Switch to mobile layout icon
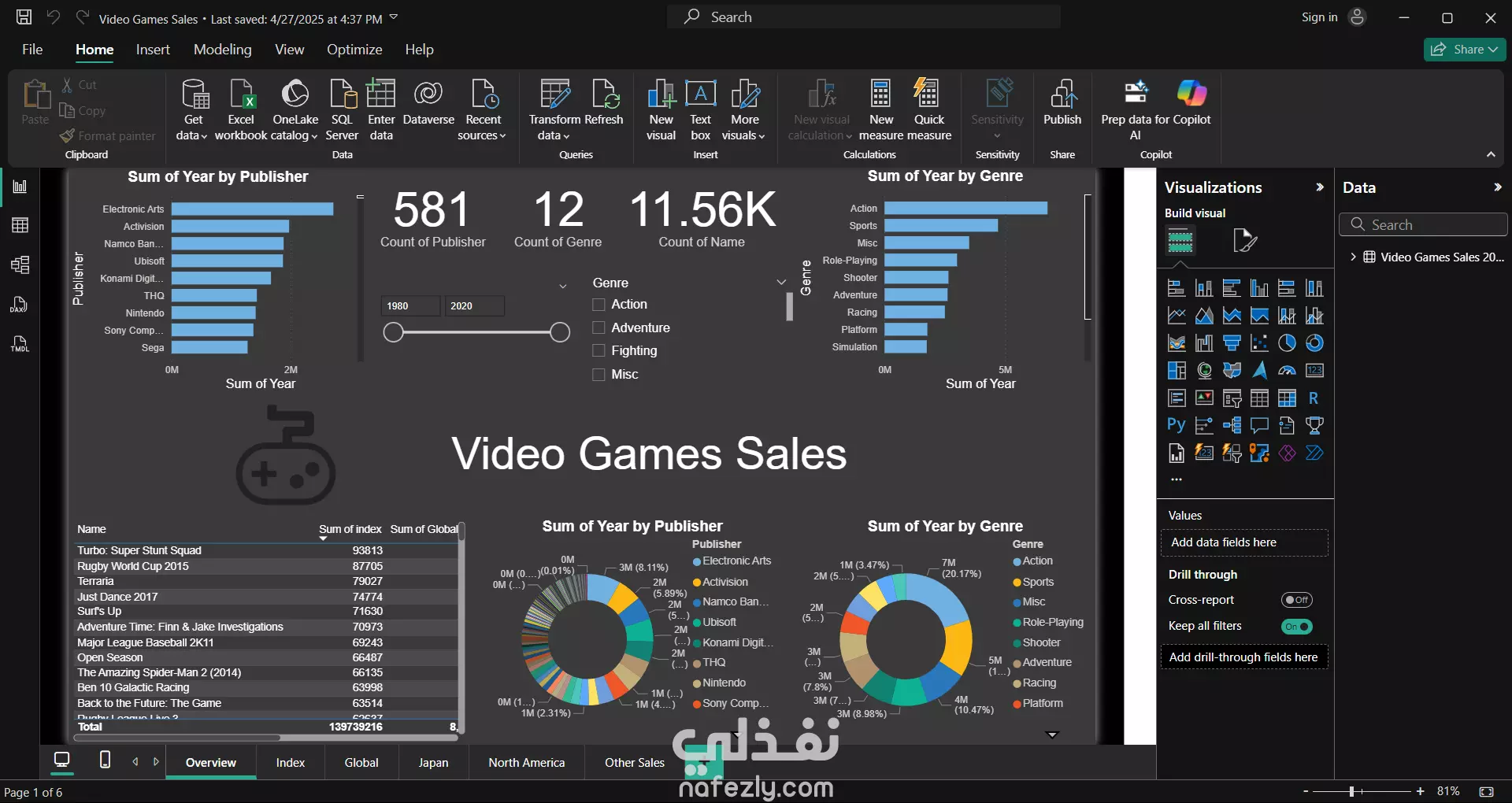The image size is (1512, 803). point(105,760)
